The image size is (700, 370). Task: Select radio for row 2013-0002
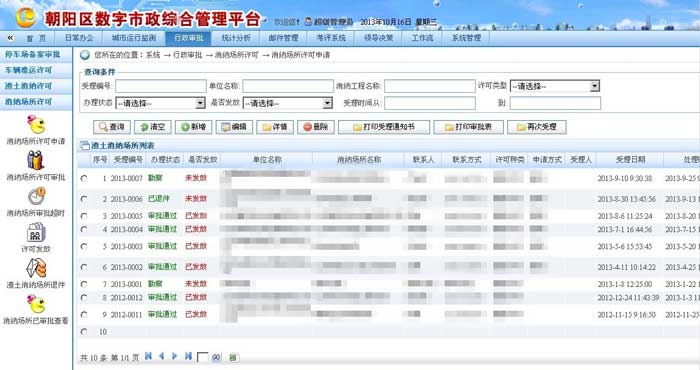coord(84,267)
